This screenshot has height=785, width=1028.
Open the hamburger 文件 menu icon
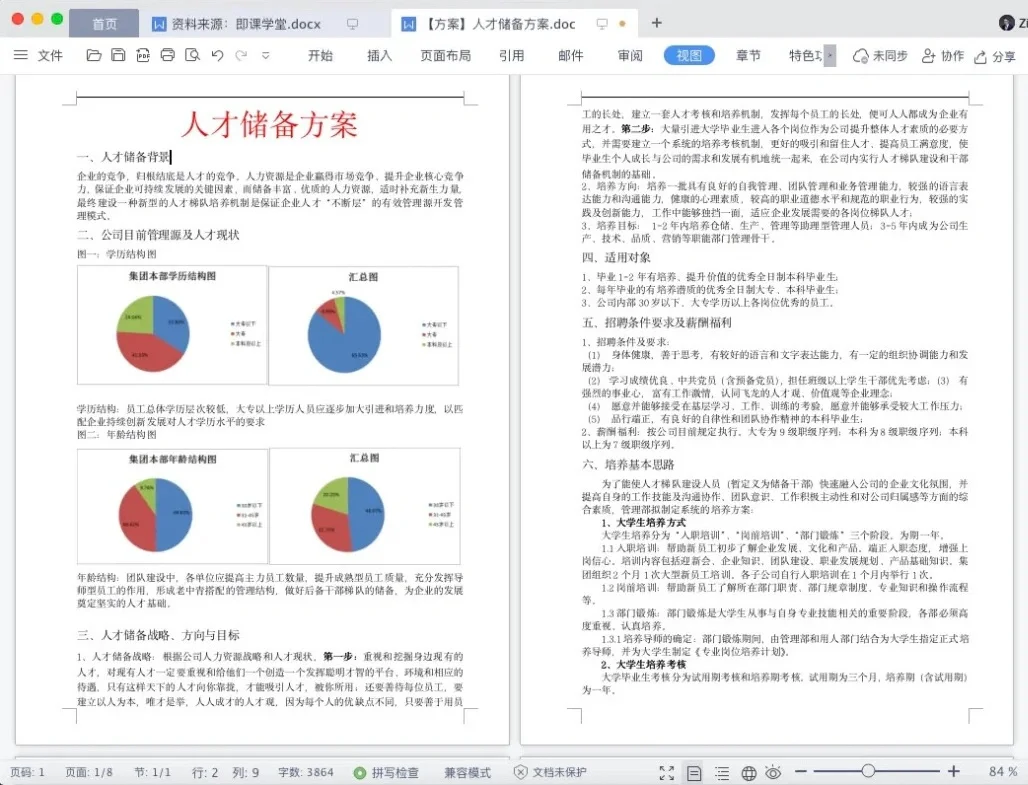click(21, 55)
